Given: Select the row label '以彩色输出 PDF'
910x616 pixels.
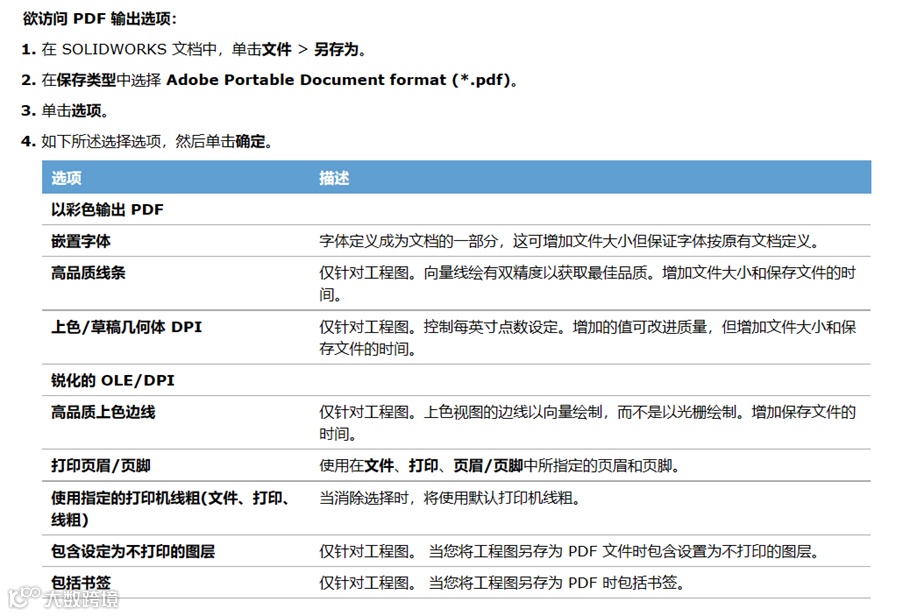Looking at the screenshot, I should pyautogui.click(x=107, y=210).
